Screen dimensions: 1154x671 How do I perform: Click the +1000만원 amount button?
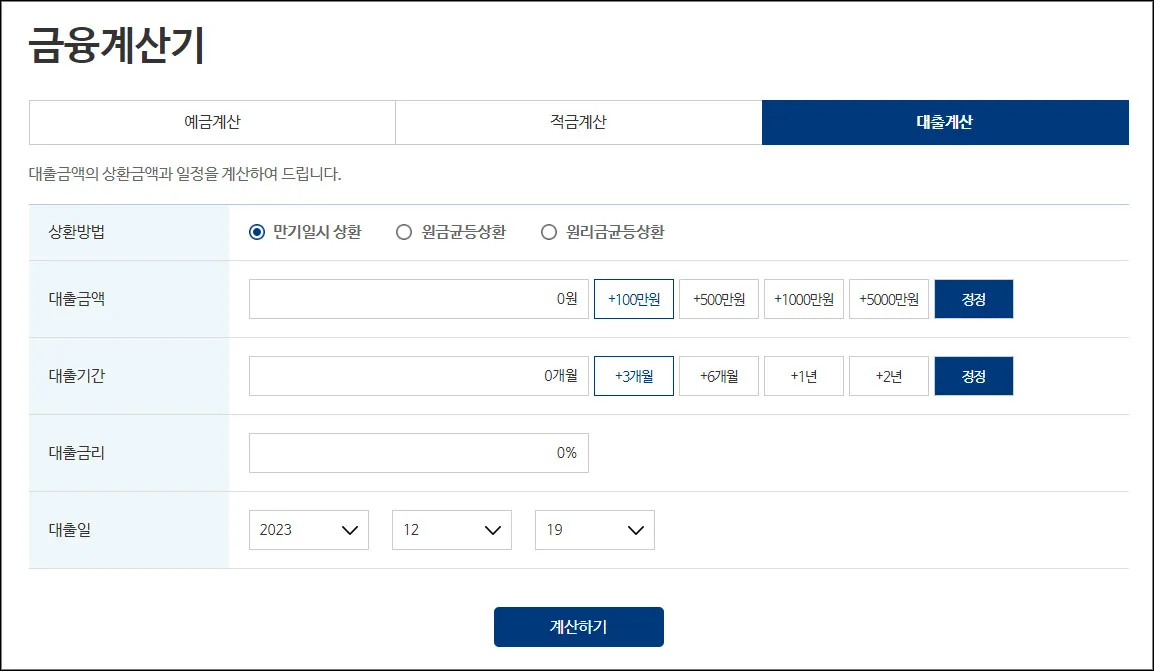tap(803, 298)
